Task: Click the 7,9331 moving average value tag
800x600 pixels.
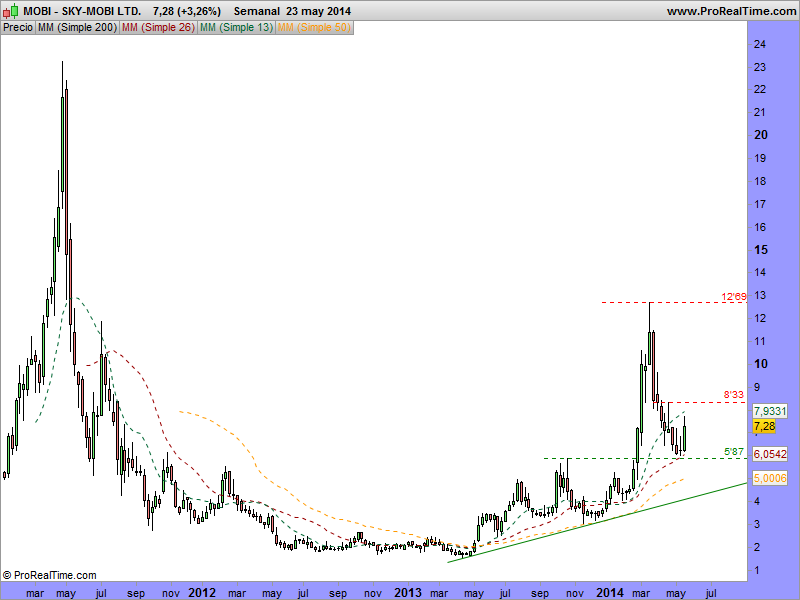Action: [x=770, y=411]
